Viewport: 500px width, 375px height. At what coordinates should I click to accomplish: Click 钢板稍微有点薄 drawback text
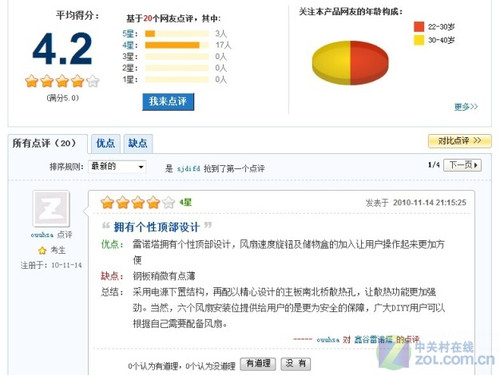click(x=164, y=276)
